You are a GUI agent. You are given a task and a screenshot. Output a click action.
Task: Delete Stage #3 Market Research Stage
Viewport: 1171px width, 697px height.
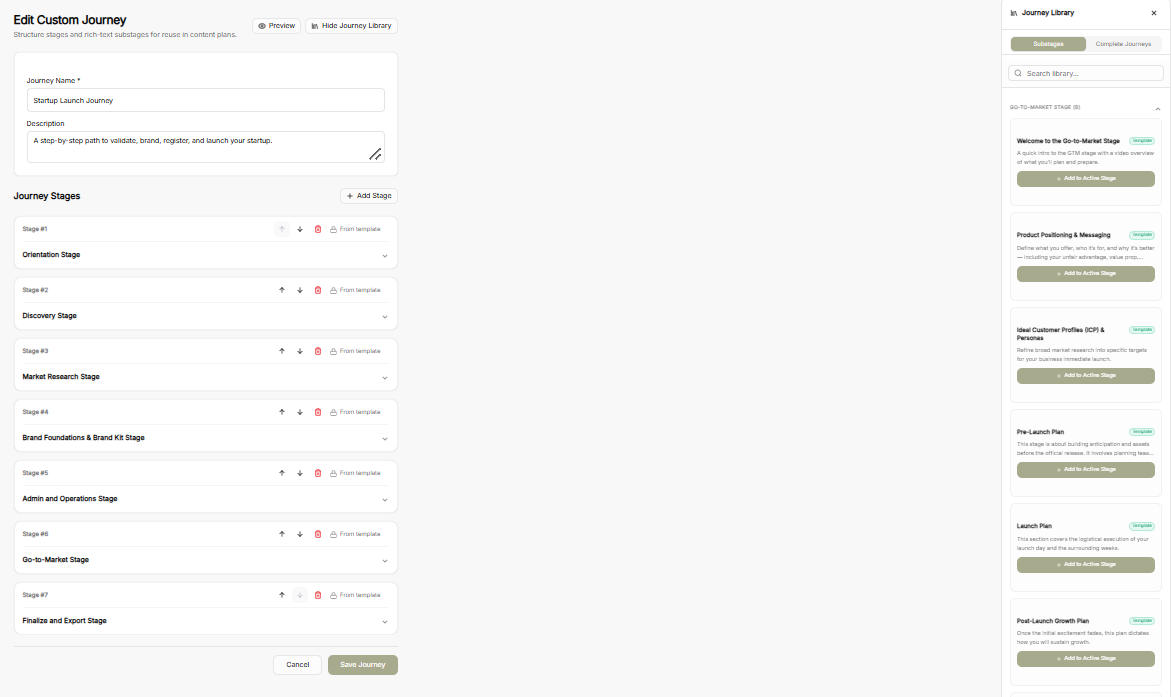[317, 351]
